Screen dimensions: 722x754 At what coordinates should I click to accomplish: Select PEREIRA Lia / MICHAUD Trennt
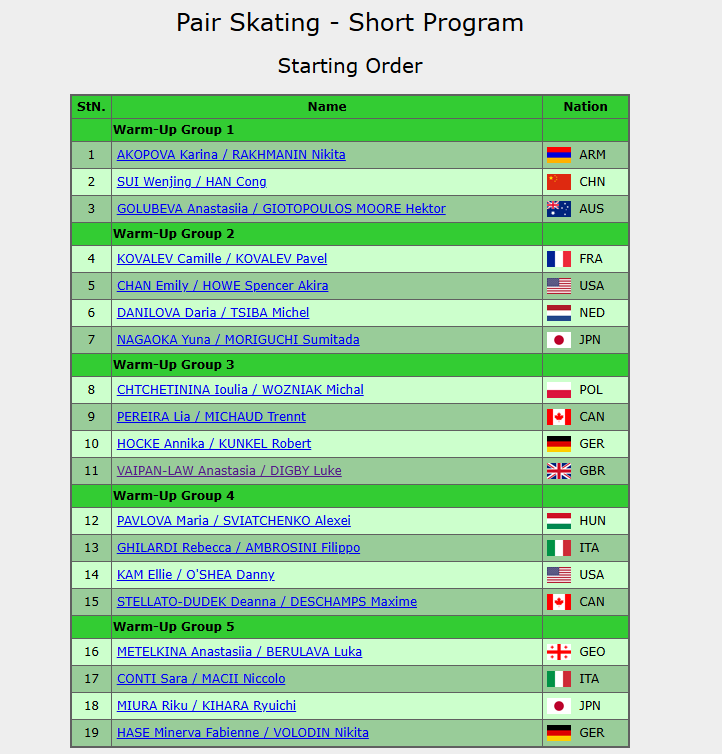[211, 417]
